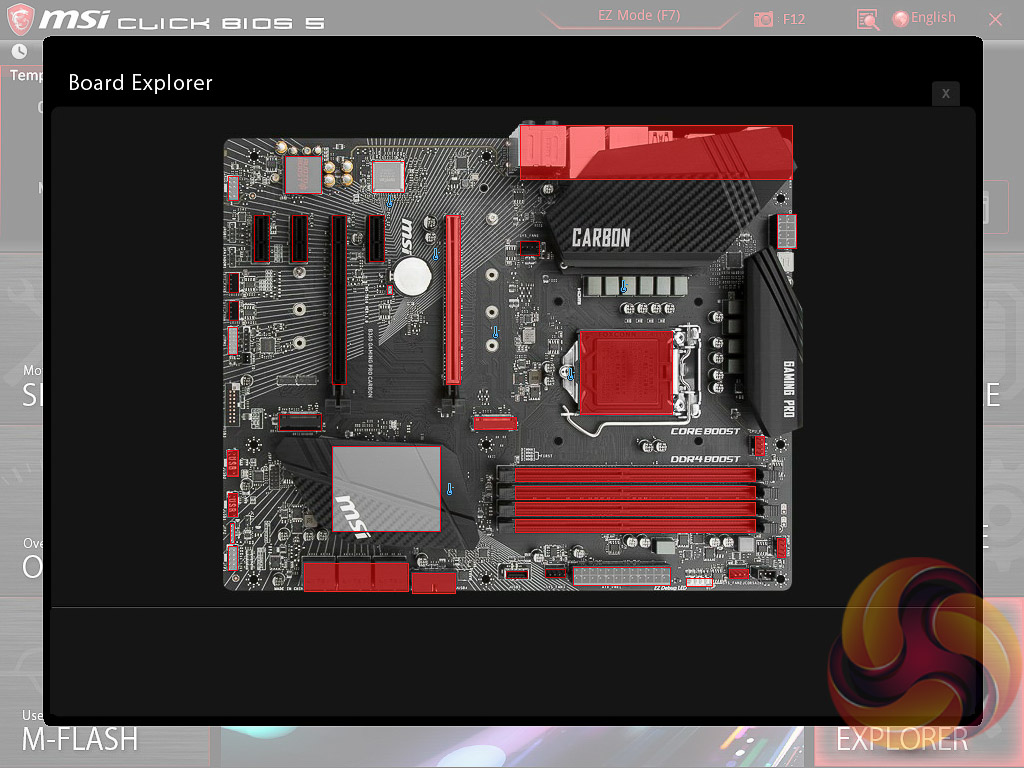
Task: Exit BIOS with the top-right X
Action: (995, 20)
